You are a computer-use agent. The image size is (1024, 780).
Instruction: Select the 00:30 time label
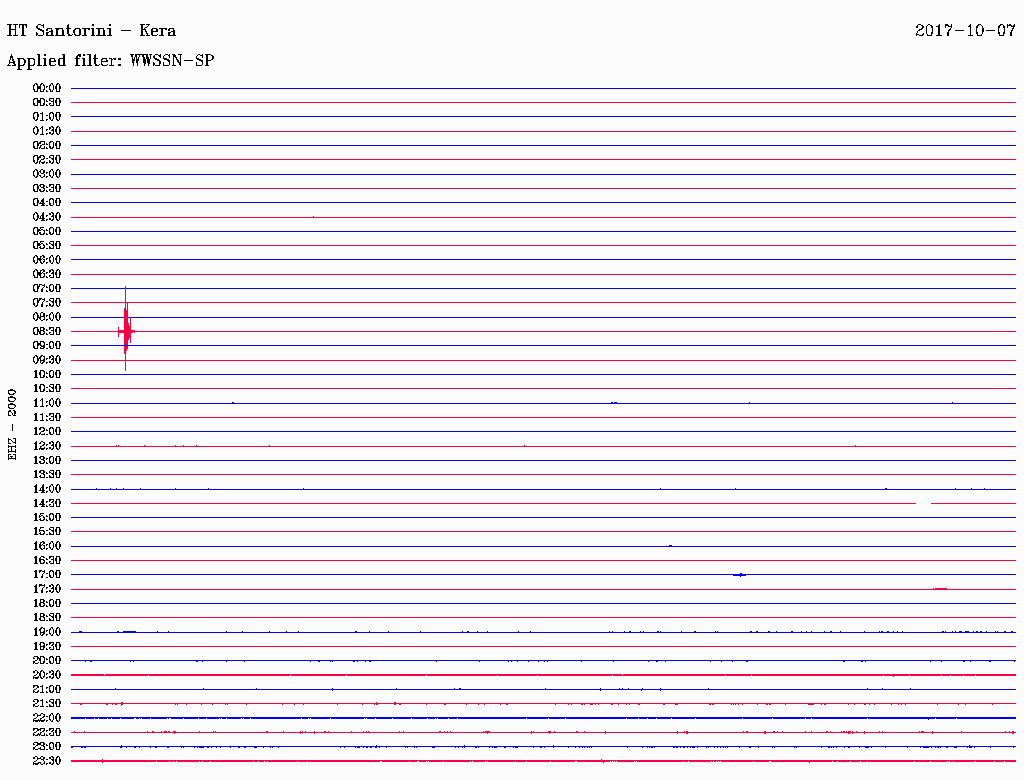[x=47, y=103]
